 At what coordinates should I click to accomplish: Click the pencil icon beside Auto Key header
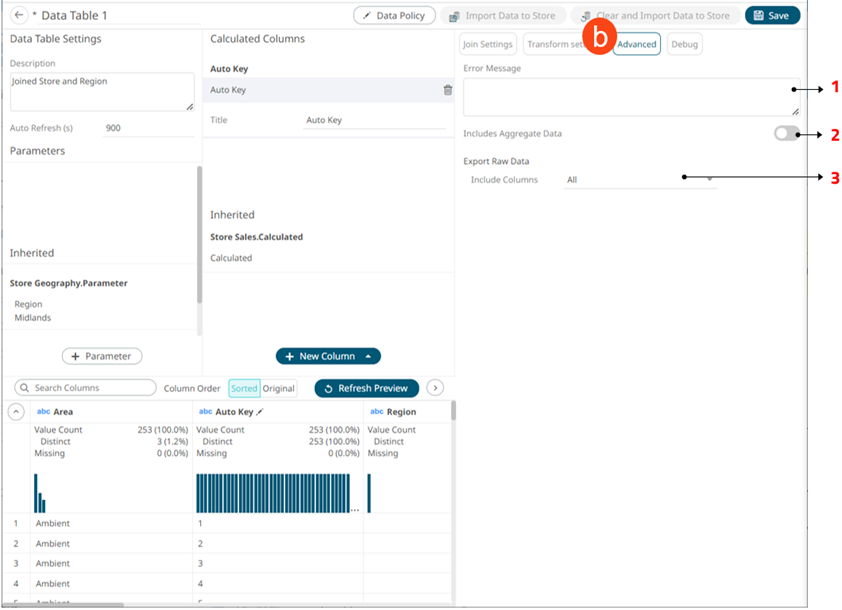(x=260, y=412)
